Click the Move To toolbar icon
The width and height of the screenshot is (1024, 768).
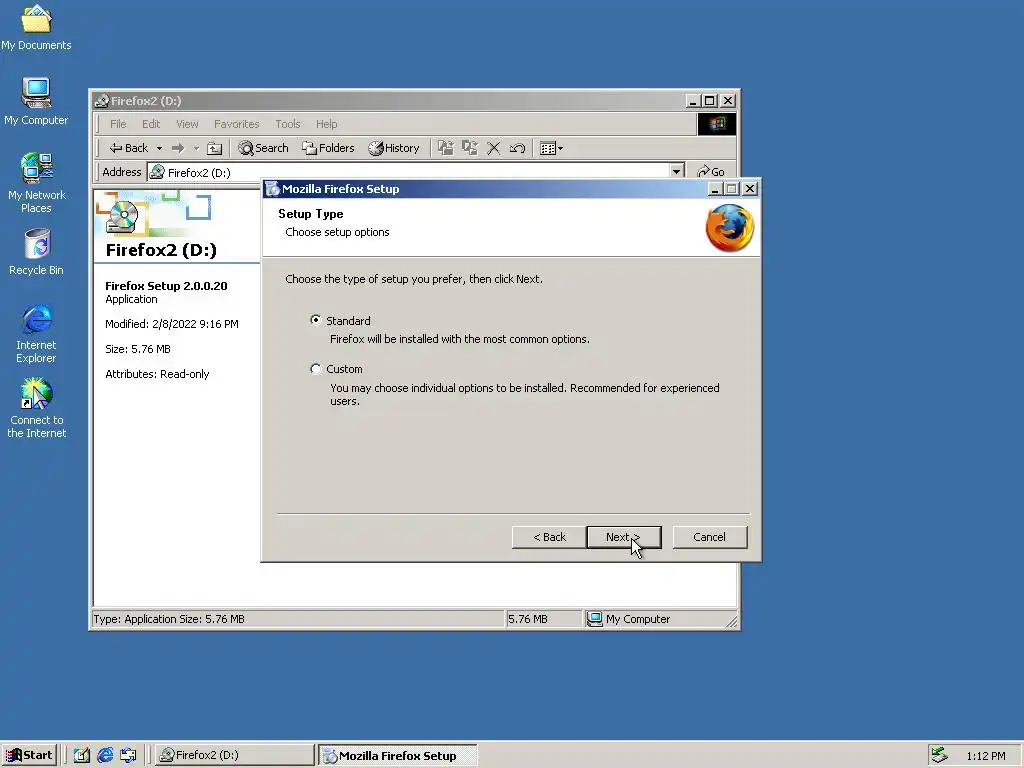445,148
